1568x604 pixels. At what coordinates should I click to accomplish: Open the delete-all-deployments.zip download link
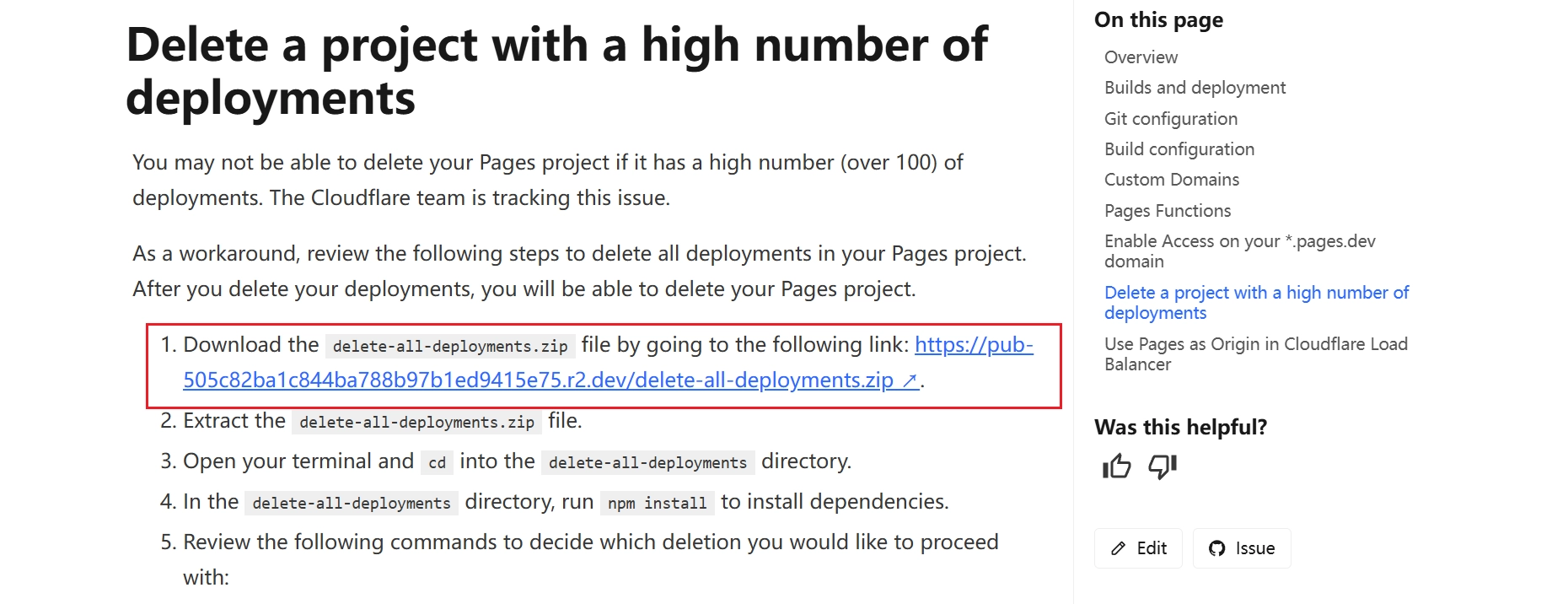pyautogui.click(x=538, y=380)
